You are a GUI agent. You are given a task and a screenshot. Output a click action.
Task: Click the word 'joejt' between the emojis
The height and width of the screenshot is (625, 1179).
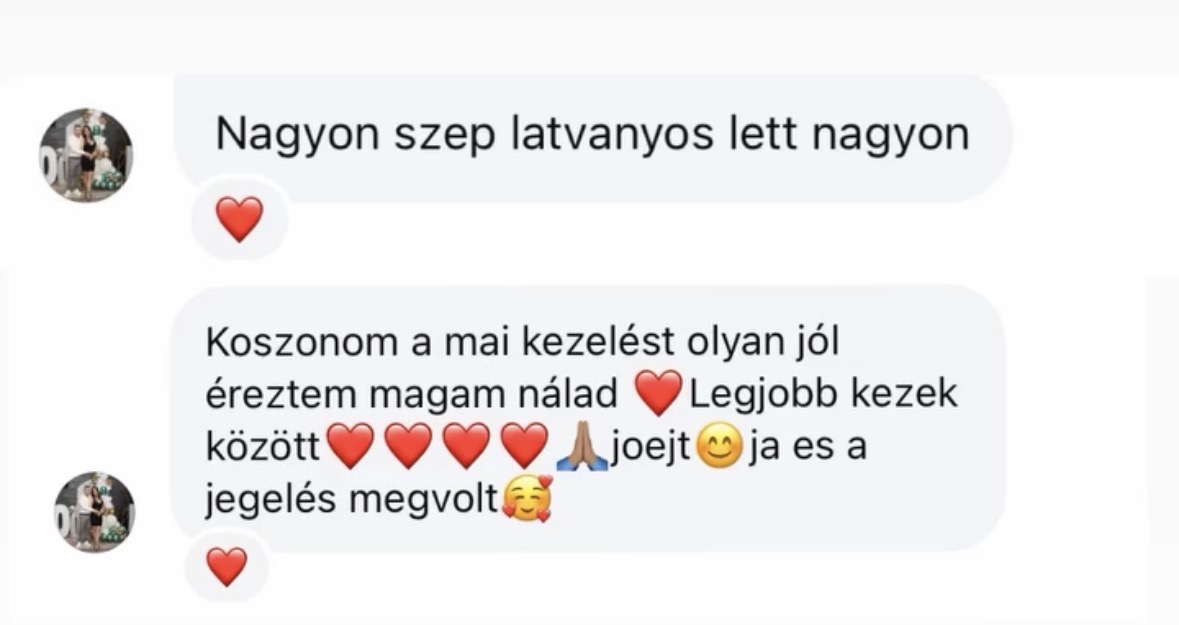pyautogui.click(x=650, y=448)
